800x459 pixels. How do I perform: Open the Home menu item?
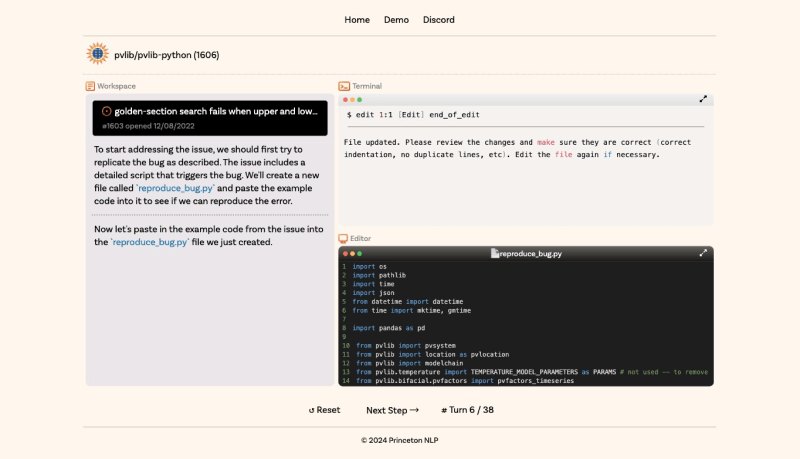(x=357, y=19)
